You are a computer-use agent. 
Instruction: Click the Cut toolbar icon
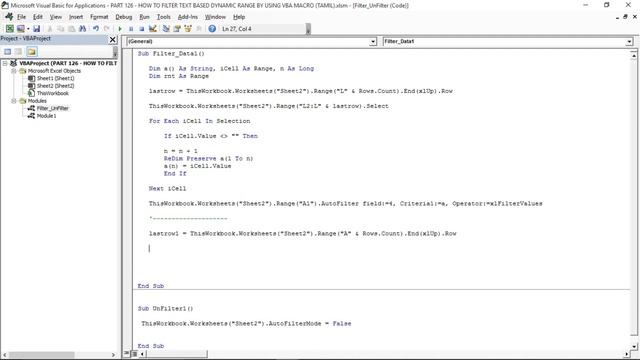click(49, 29)
